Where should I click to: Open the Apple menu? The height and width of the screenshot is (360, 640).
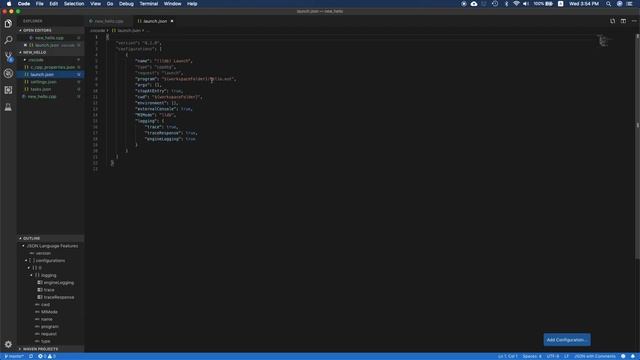[x=9, y=4]
